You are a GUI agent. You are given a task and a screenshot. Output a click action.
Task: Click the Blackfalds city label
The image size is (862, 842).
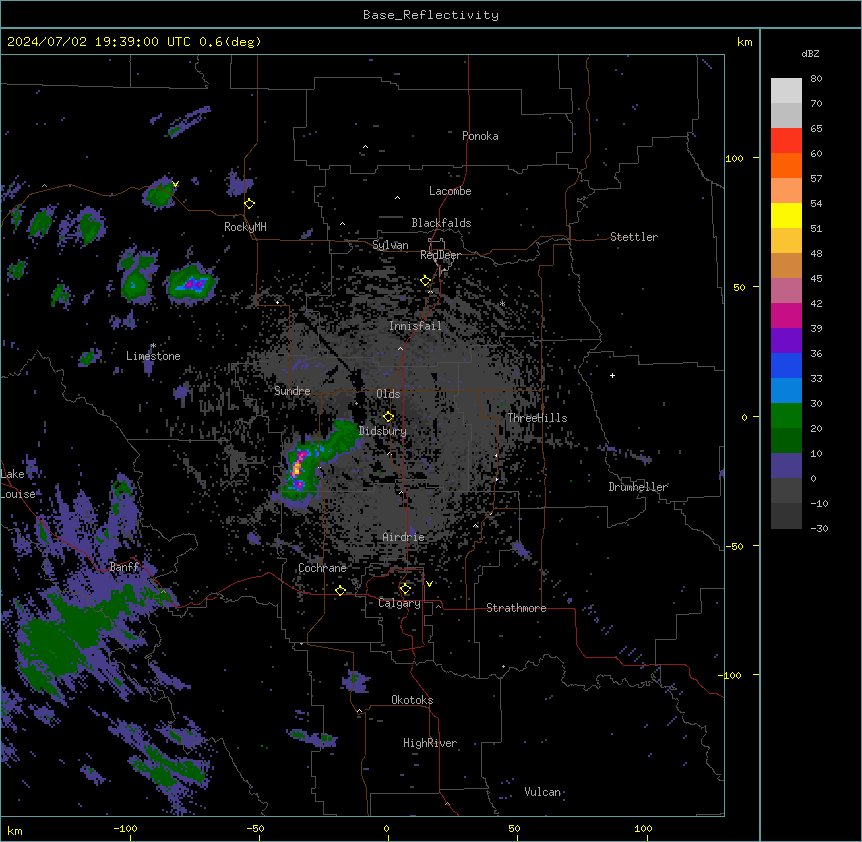(x=441, y=223)
